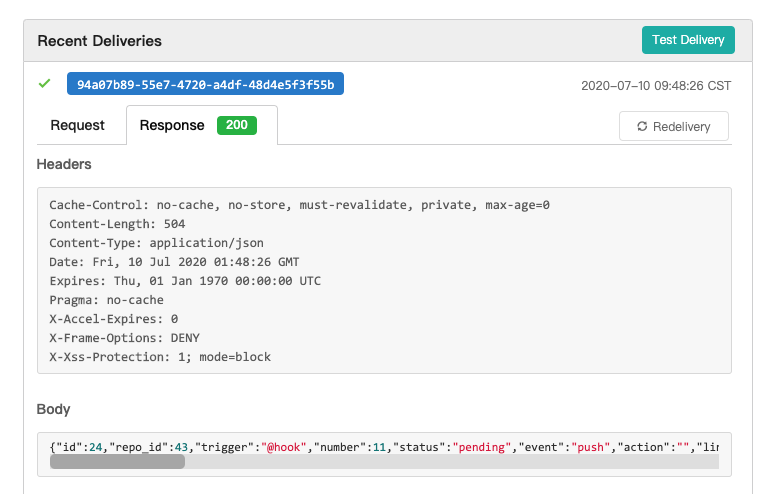Click the green 200 status badge
Screen dimensions: 778x494
pos(237,125)
